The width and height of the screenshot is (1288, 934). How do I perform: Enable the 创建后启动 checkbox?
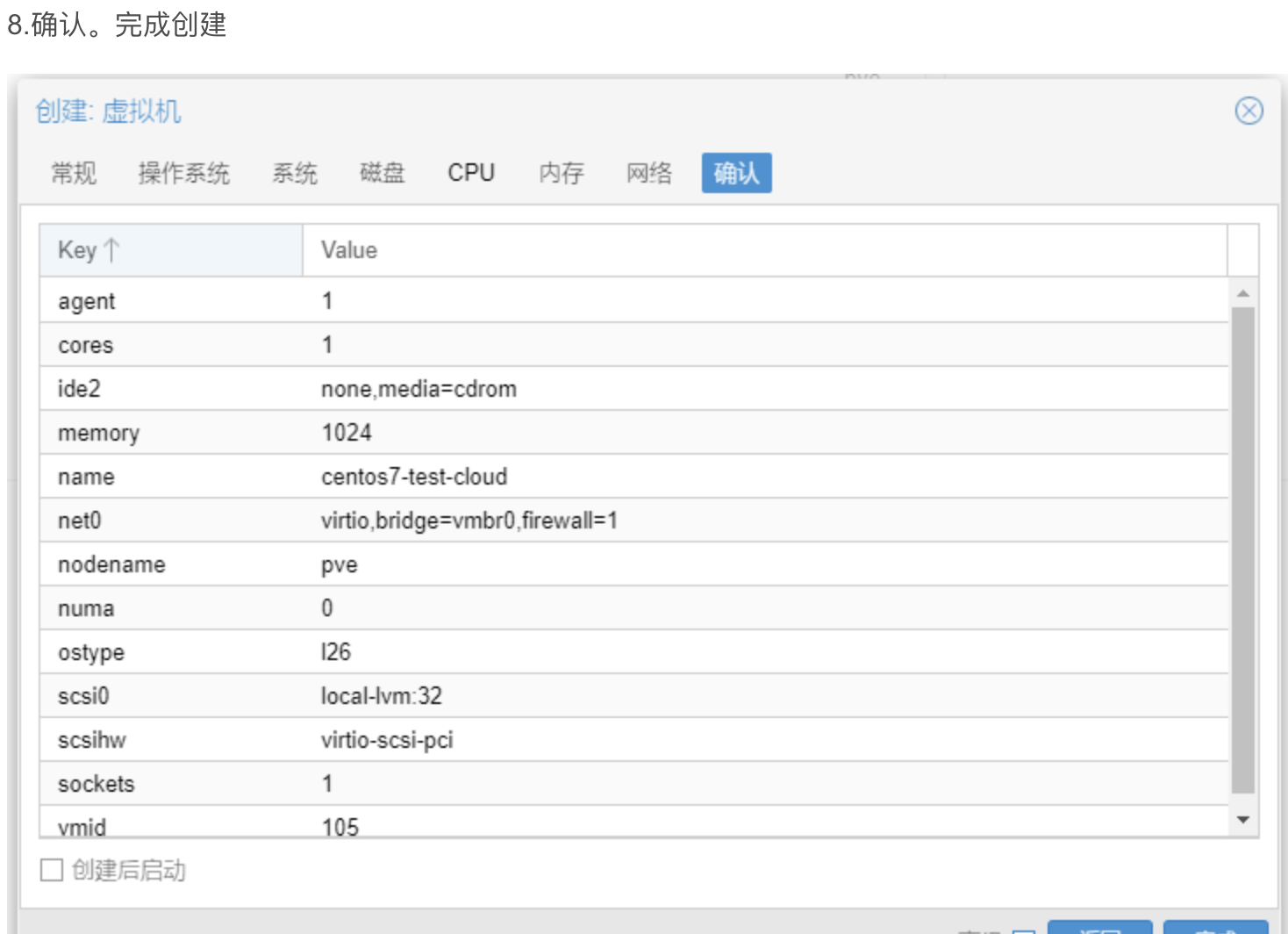[53, 870]
